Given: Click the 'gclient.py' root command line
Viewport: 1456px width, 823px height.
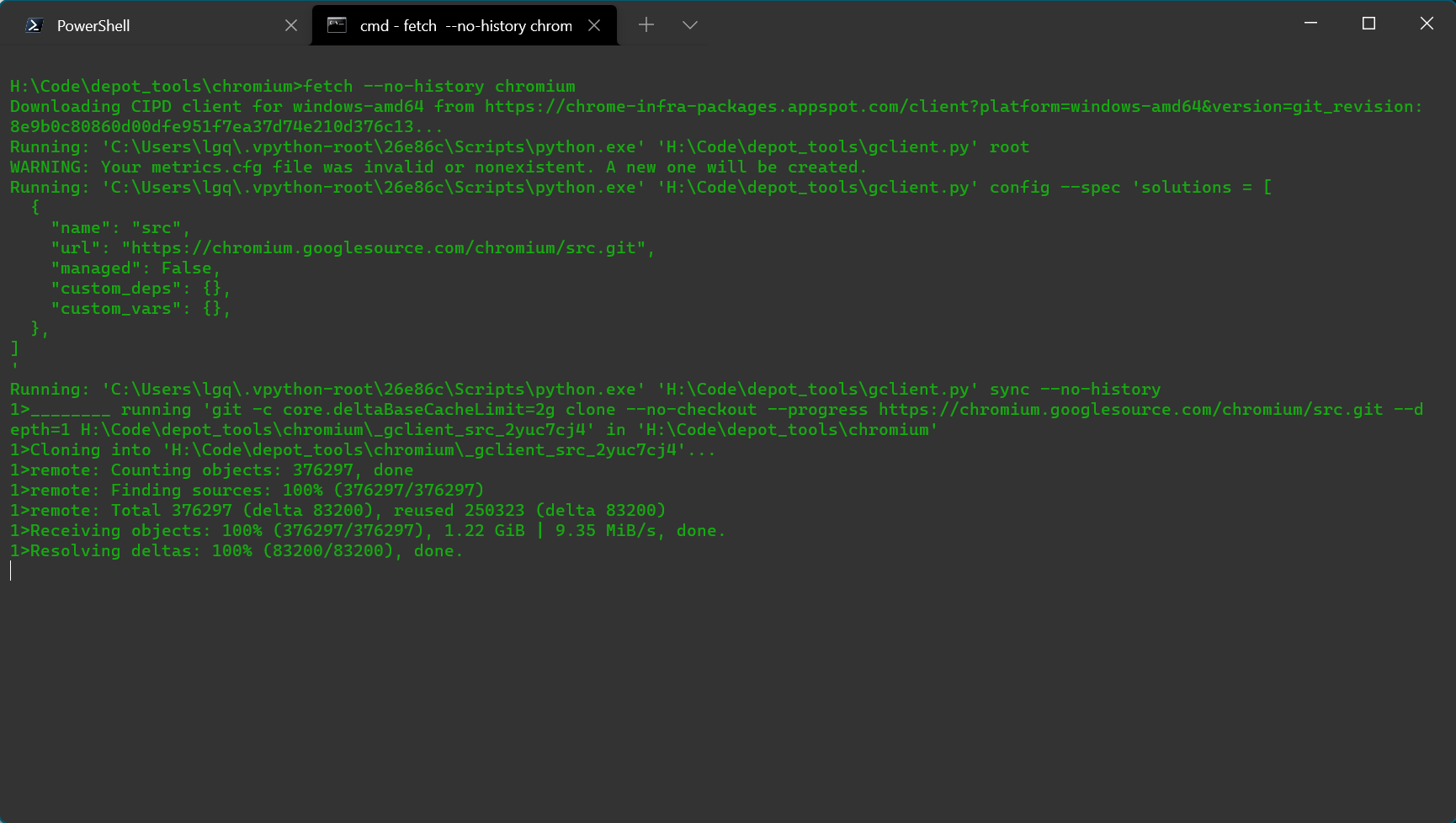Looking at the screenshot, I should [520, 147].
